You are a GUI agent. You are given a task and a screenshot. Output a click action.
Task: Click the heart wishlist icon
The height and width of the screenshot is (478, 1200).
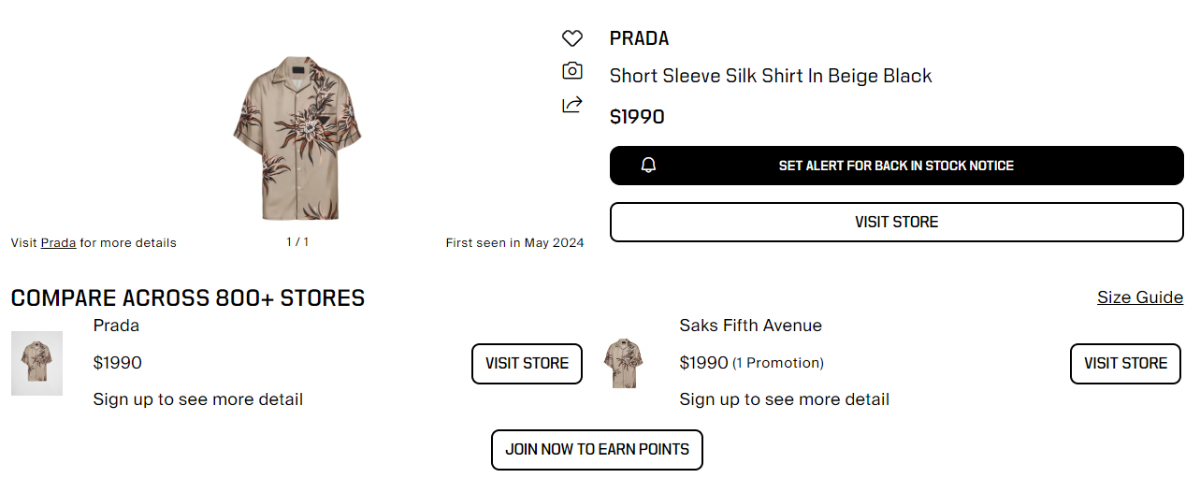(x=571, y=39)
